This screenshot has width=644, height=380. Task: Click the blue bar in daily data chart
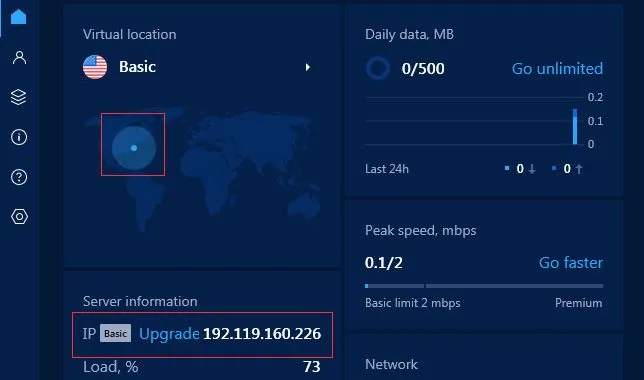pos(575,127)
